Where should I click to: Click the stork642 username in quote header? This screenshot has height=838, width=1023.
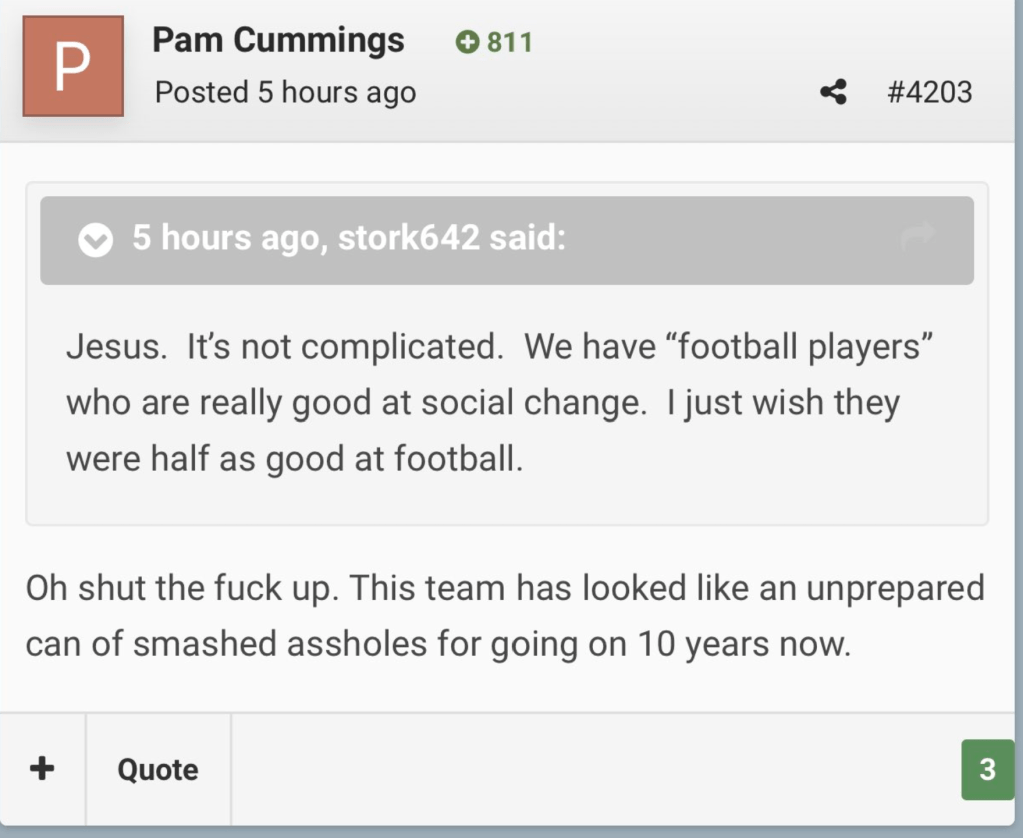pos(405,240)
